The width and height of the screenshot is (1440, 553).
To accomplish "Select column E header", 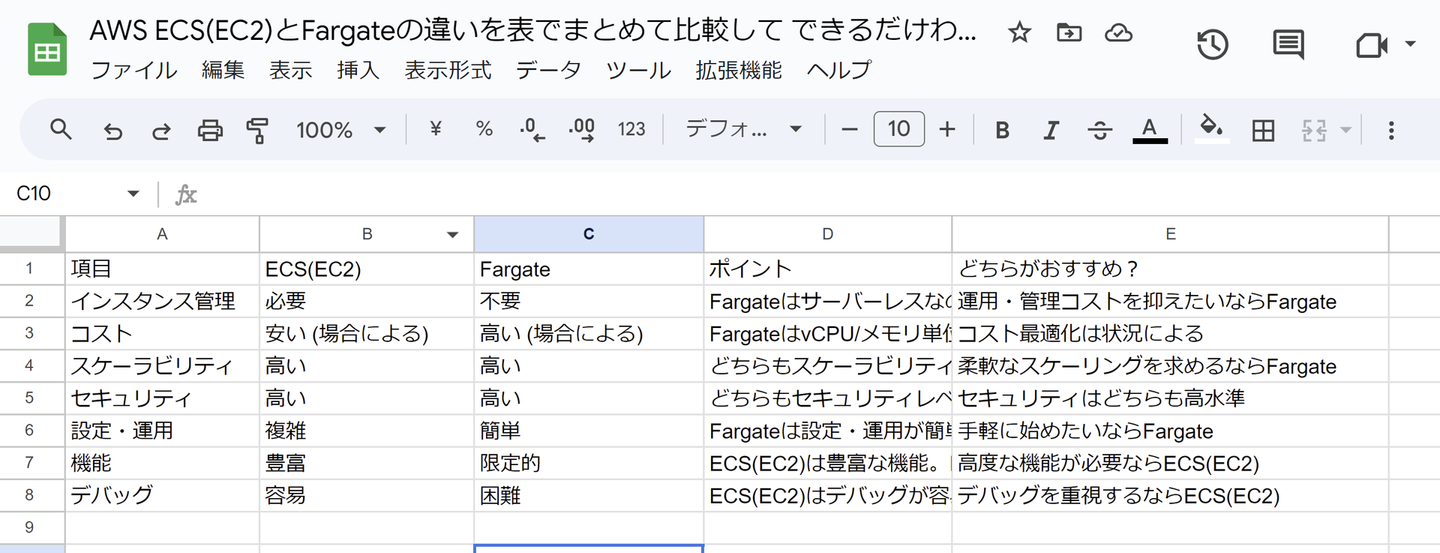I will click(x=1170, y=233).
